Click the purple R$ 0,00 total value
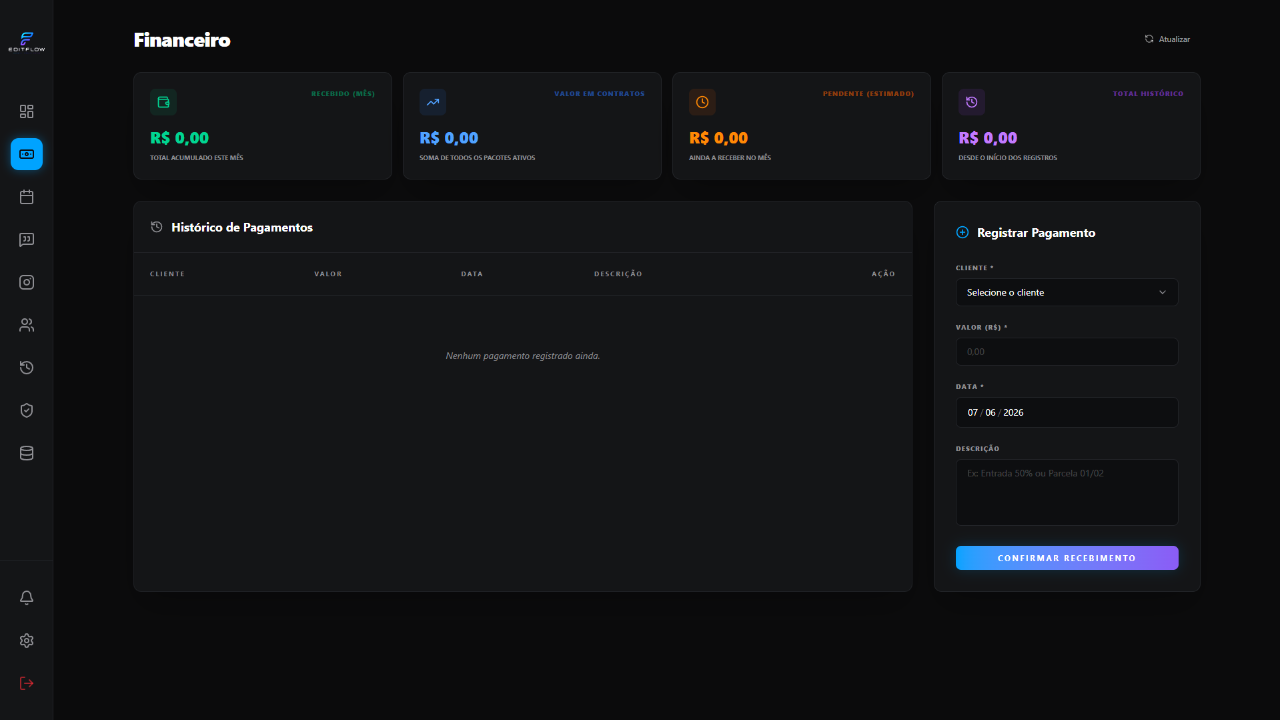 tap(988, 138)
